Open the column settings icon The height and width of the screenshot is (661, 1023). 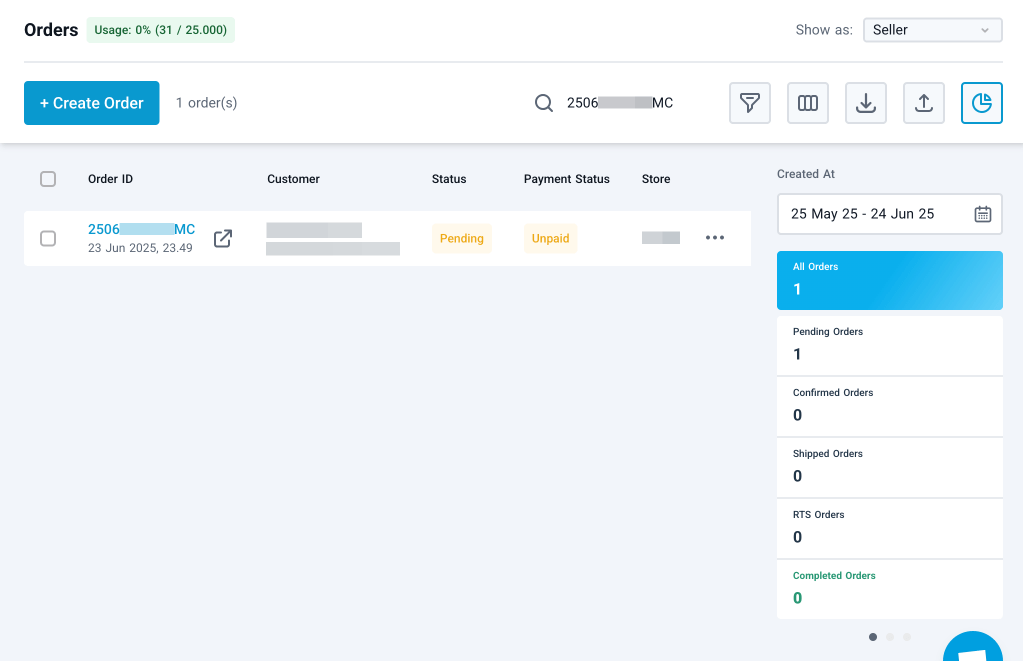point(807,103)
